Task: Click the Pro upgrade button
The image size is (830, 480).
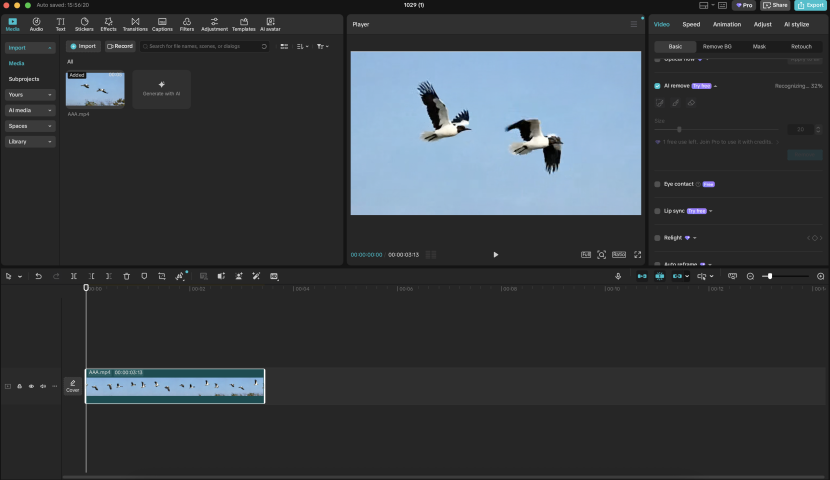Action: tap(744, 5)
